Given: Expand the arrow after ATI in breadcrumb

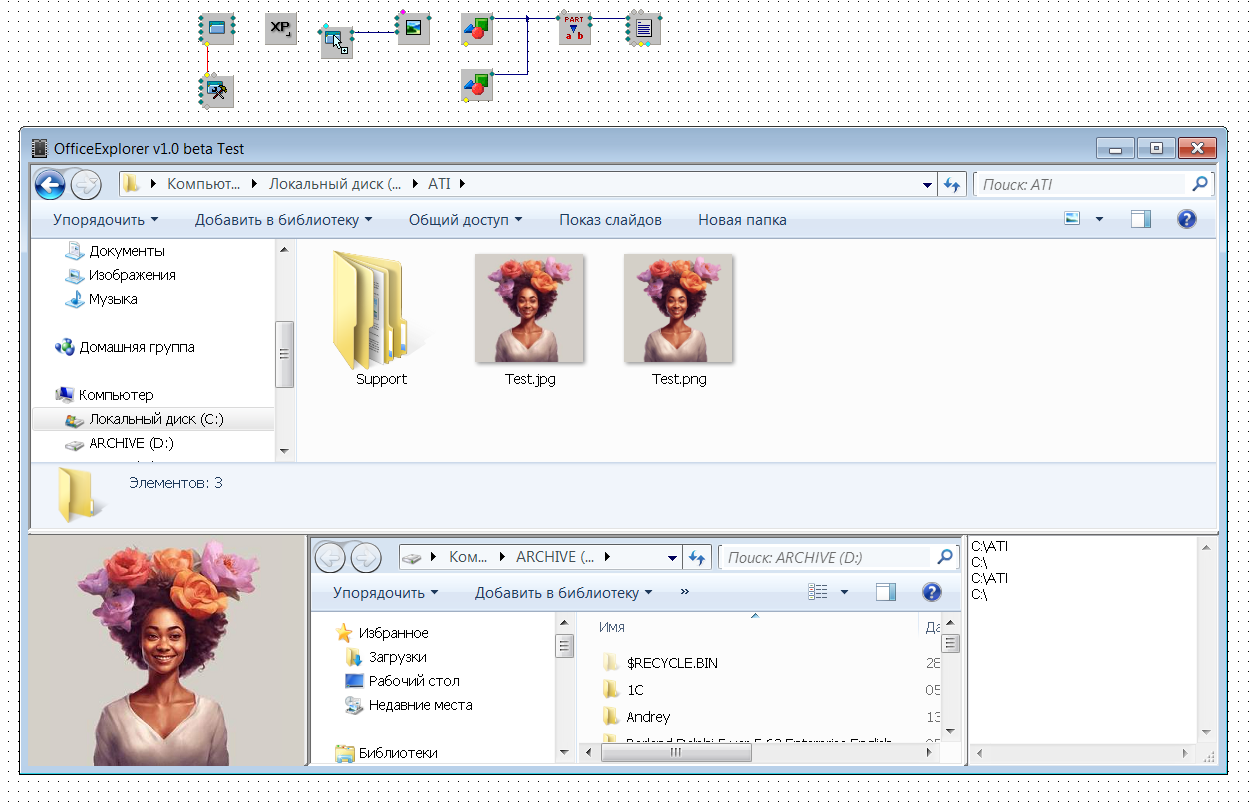Looking at the screenshot, I should click(462, 184).
